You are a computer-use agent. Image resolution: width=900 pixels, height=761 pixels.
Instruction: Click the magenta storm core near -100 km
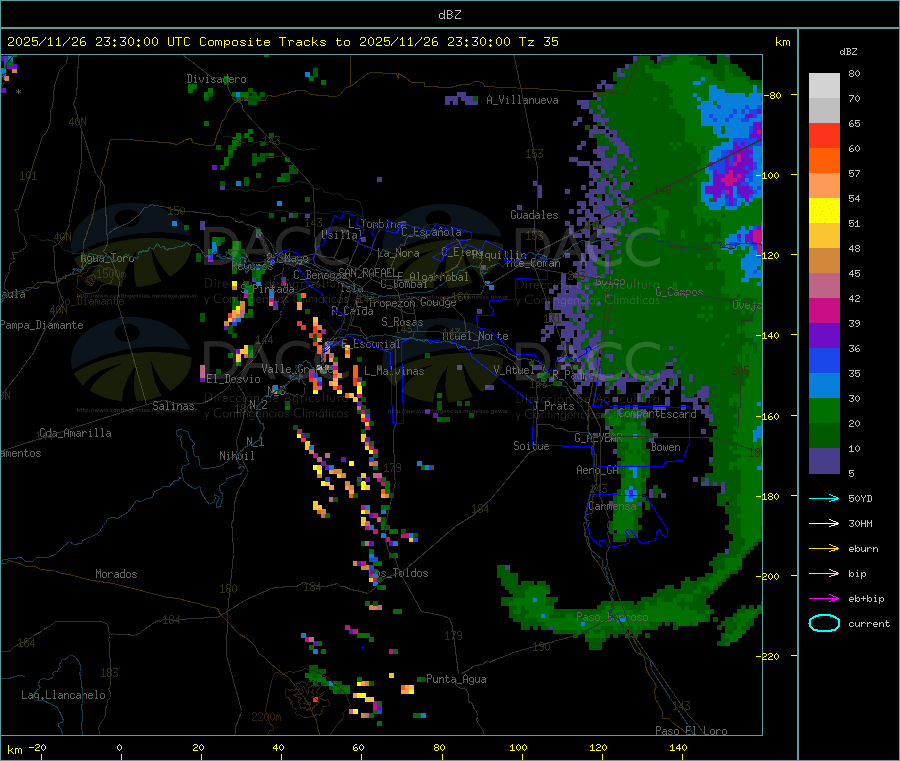pos(730,179)
